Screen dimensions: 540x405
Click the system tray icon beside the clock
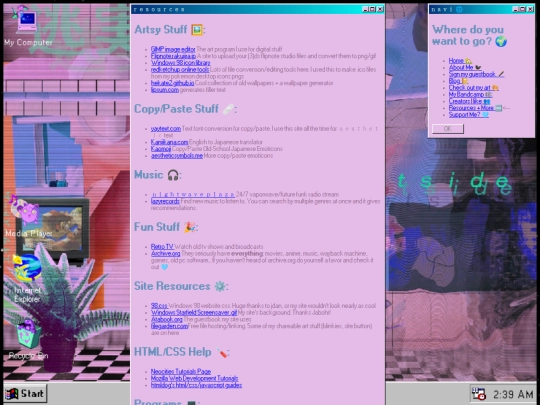[x=478, y=394]
